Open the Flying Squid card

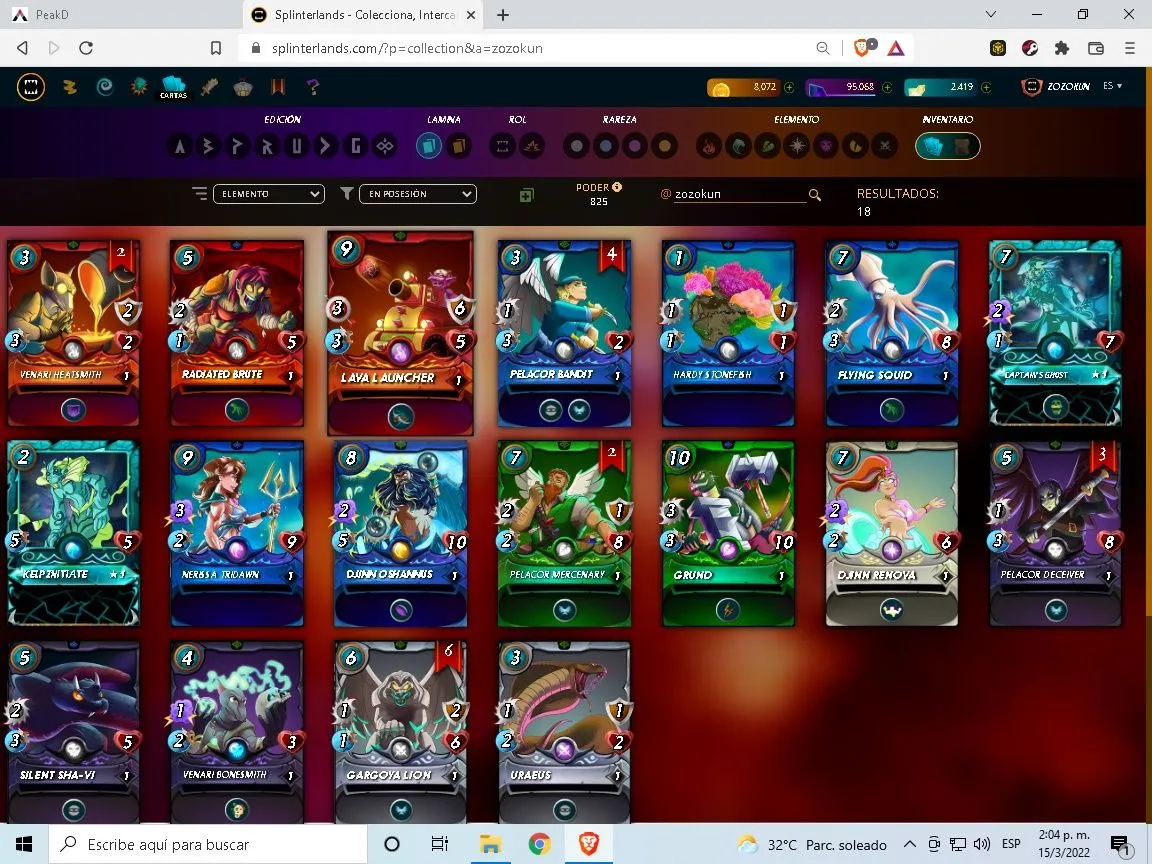coord(892,333)
